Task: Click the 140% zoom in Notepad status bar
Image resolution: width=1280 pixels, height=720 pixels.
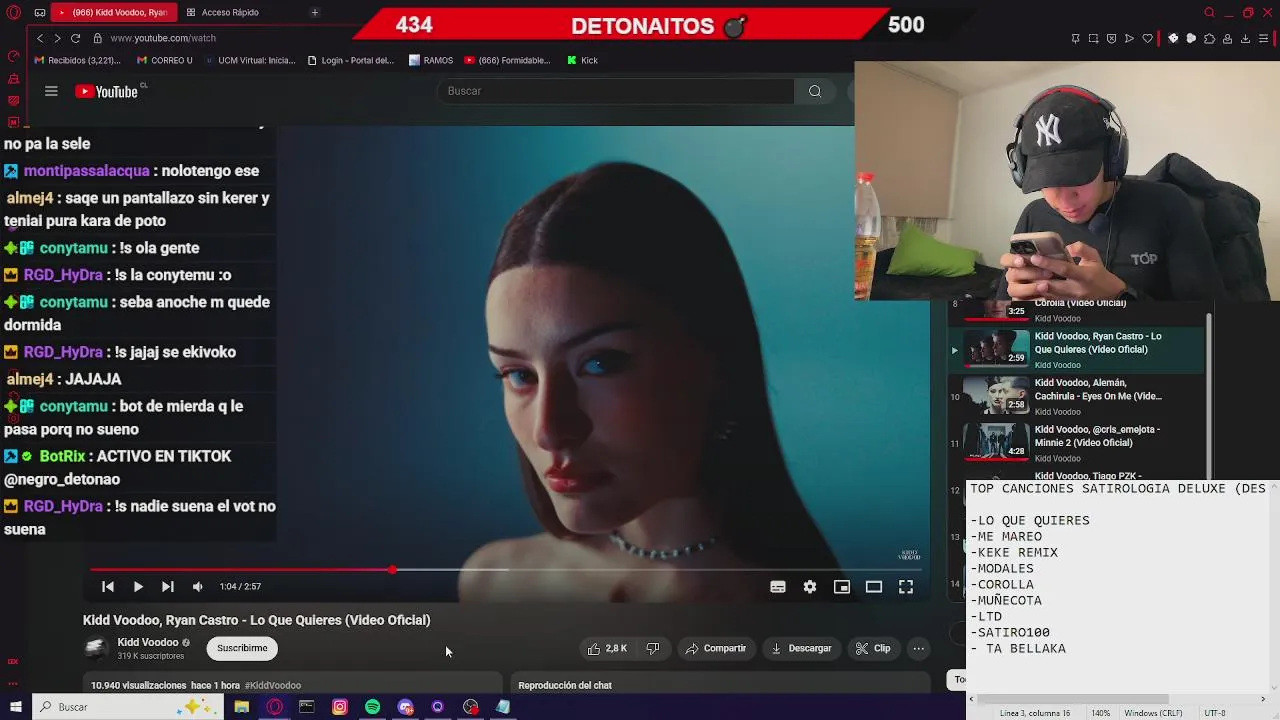Action: pyautogui.click(x=1100, y=713)
